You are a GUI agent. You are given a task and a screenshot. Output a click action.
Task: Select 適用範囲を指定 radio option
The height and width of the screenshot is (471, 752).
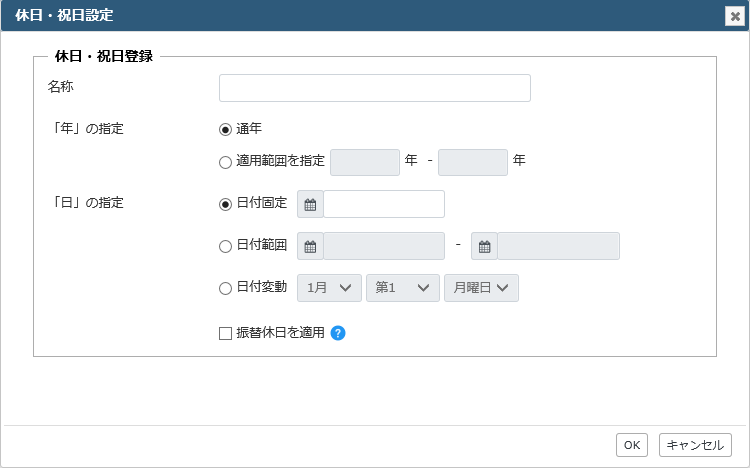225,162
